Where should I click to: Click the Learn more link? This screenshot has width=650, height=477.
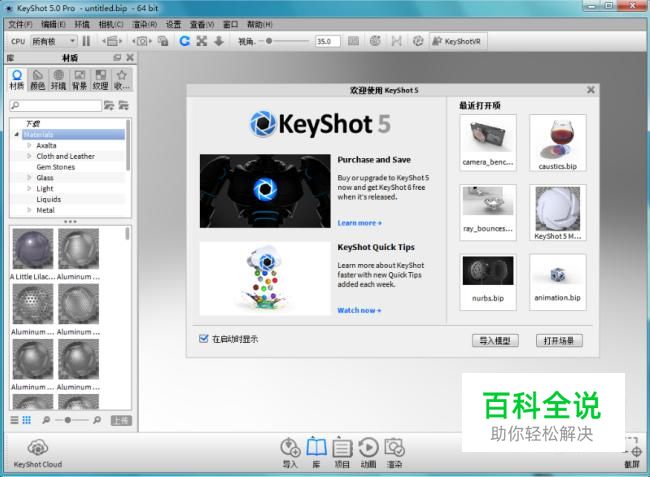pyautogui.click(x=359, y=223)
